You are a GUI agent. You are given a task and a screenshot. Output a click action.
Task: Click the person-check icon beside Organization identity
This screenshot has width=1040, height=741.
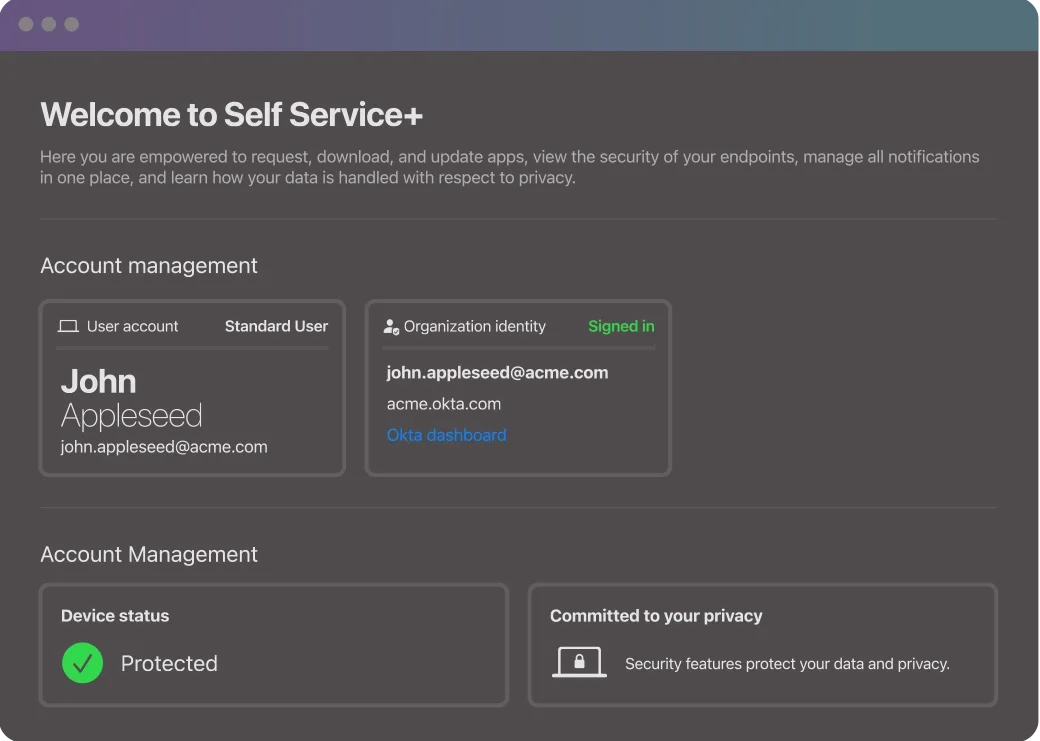tap(391, 326)
